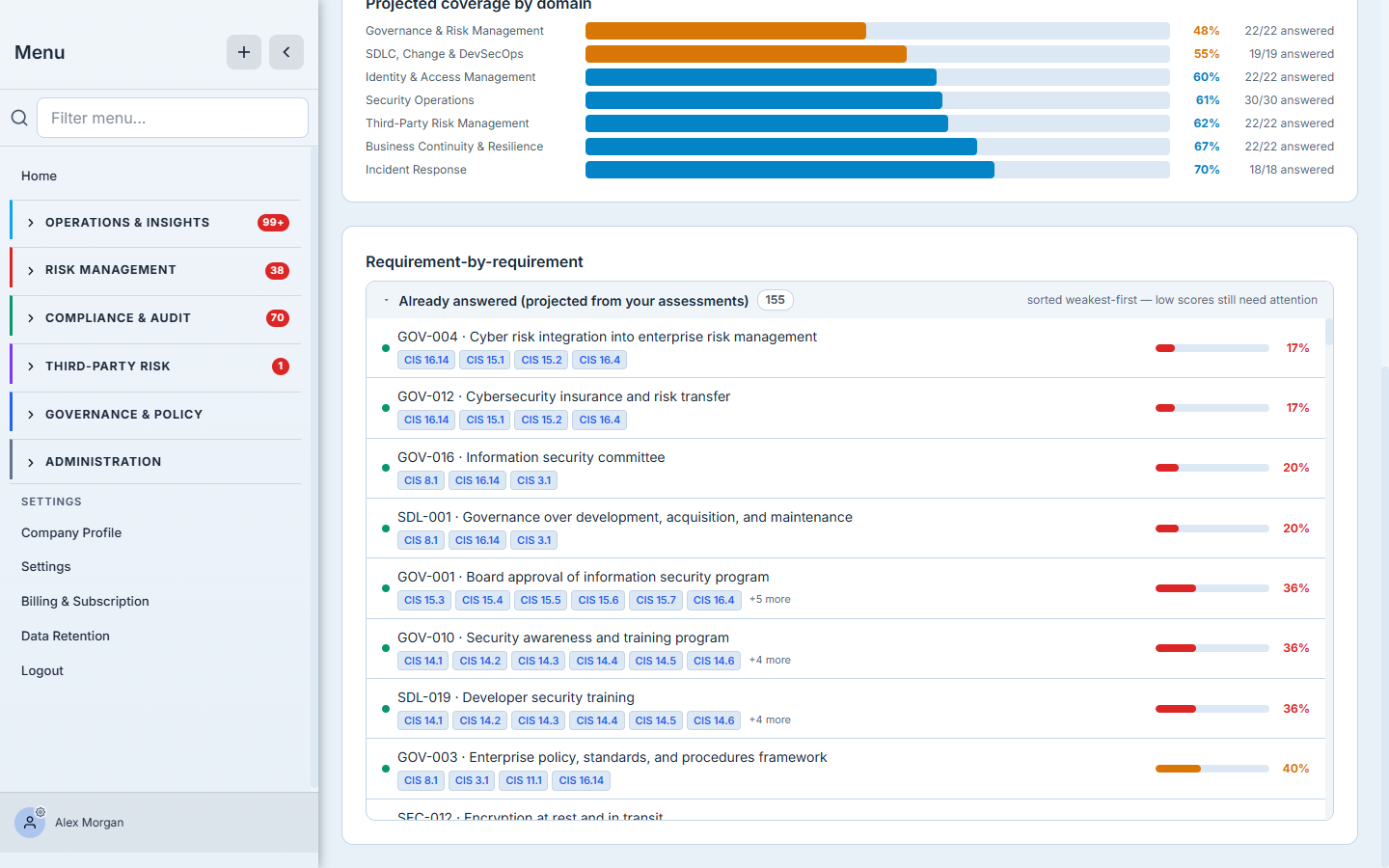Screen dimensions: 1389x868
Task: Collapse the Already answered group
Action: (x=386, y=301)
